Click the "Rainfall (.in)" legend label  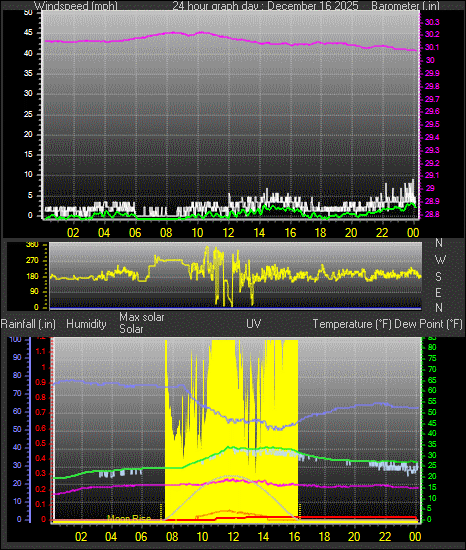coord(28,324)
